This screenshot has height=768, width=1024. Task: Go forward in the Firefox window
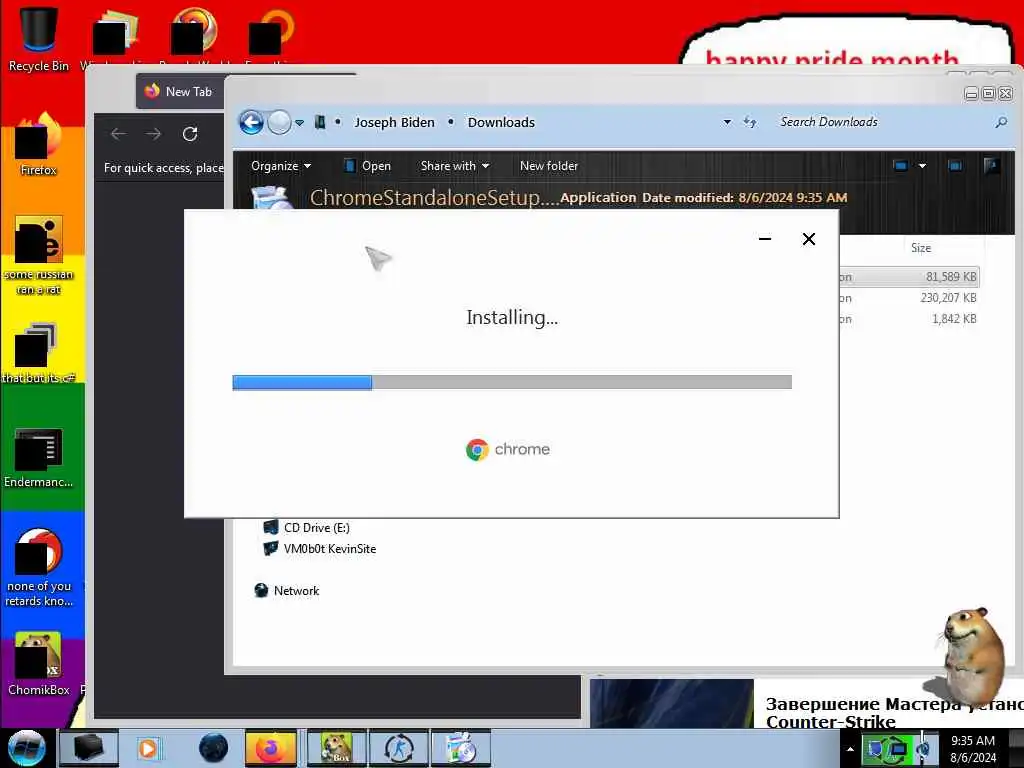point(153,134)
